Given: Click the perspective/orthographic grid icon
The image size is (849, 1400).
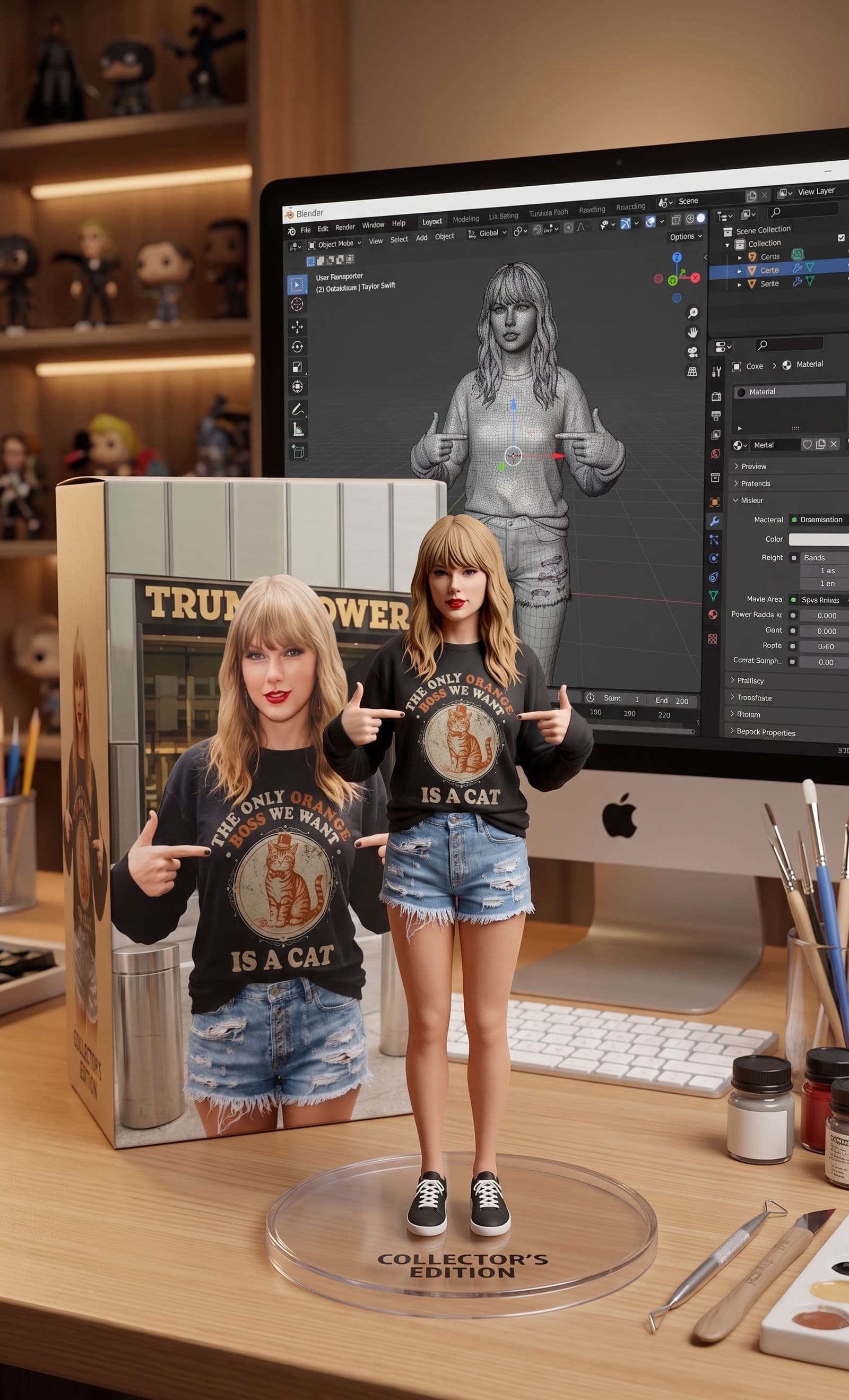Looking at the screenshot, I should click(x=692, y=371).
